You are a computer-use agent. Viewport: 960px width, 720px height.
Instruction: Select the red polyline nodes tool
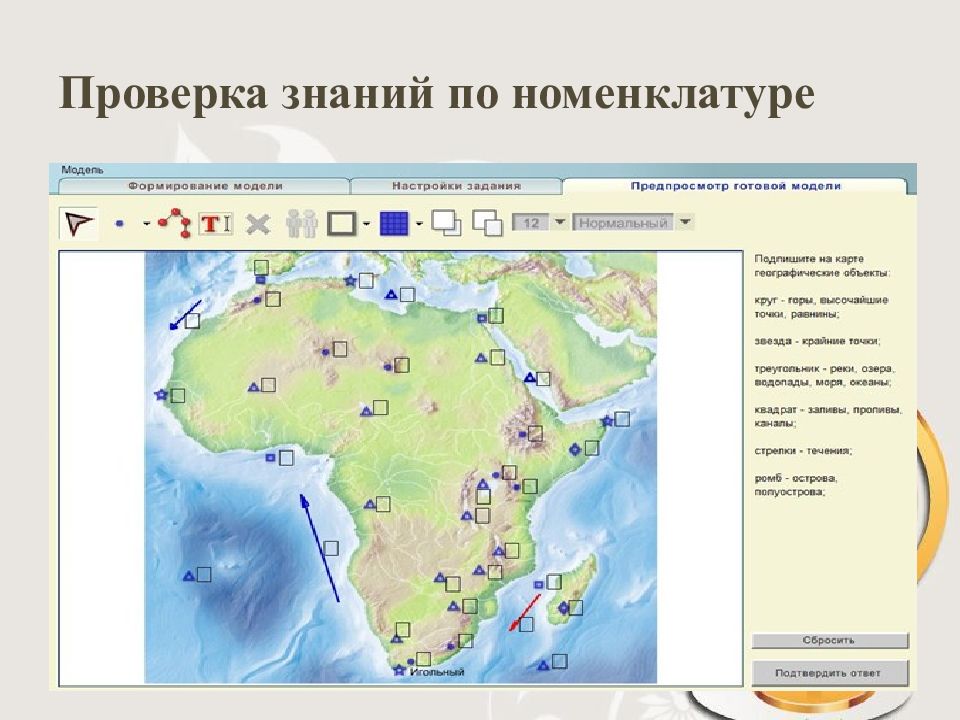pos(174,223)
